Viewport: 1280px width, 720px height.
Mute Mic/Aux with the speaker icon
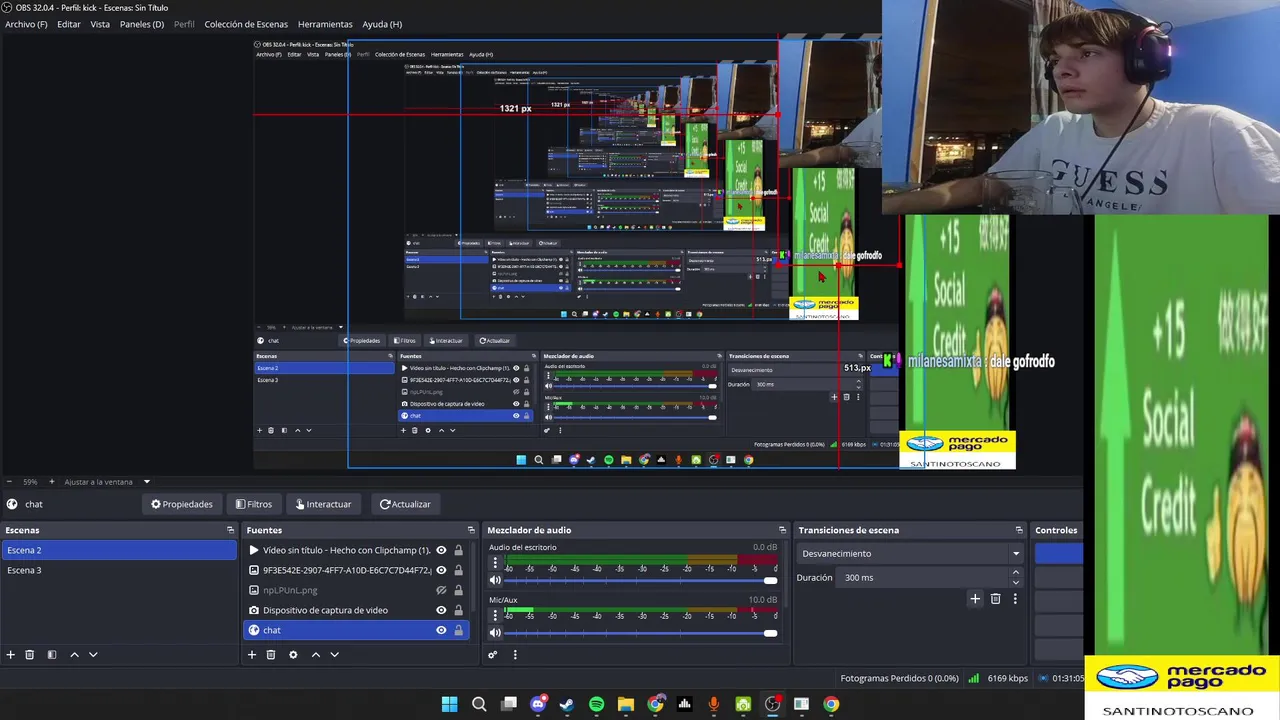pyautogui.click(x=495, y=632)
